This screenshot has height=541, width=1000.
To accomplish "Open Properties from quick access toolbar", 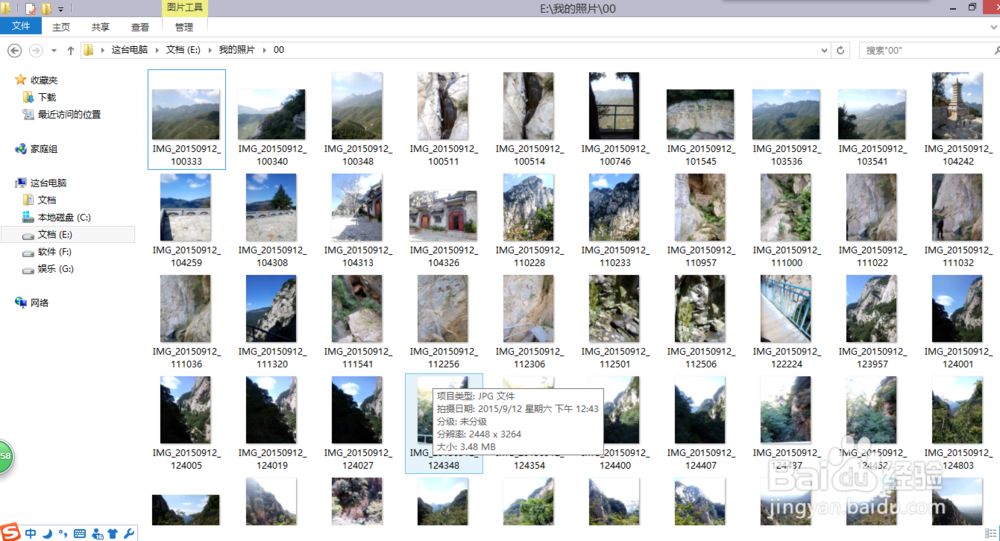I will click(30, 9).
